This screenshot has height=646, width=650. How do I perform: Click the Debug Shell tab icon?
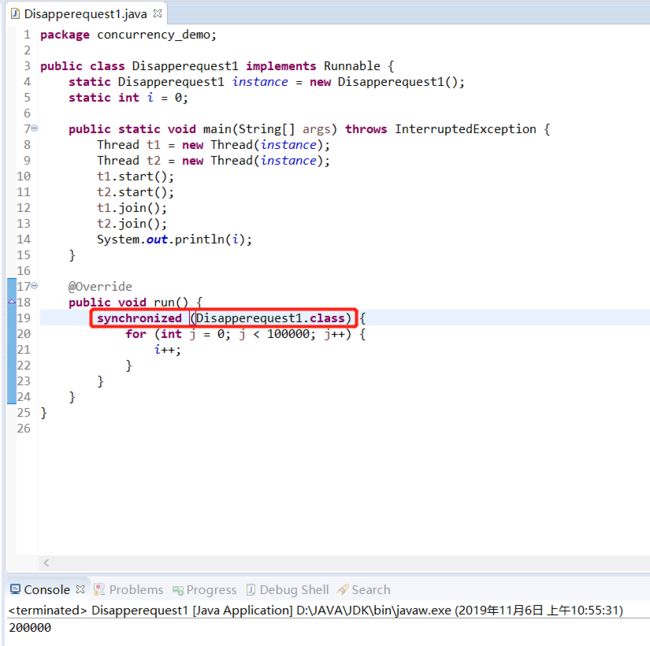[x=251, y=590]
